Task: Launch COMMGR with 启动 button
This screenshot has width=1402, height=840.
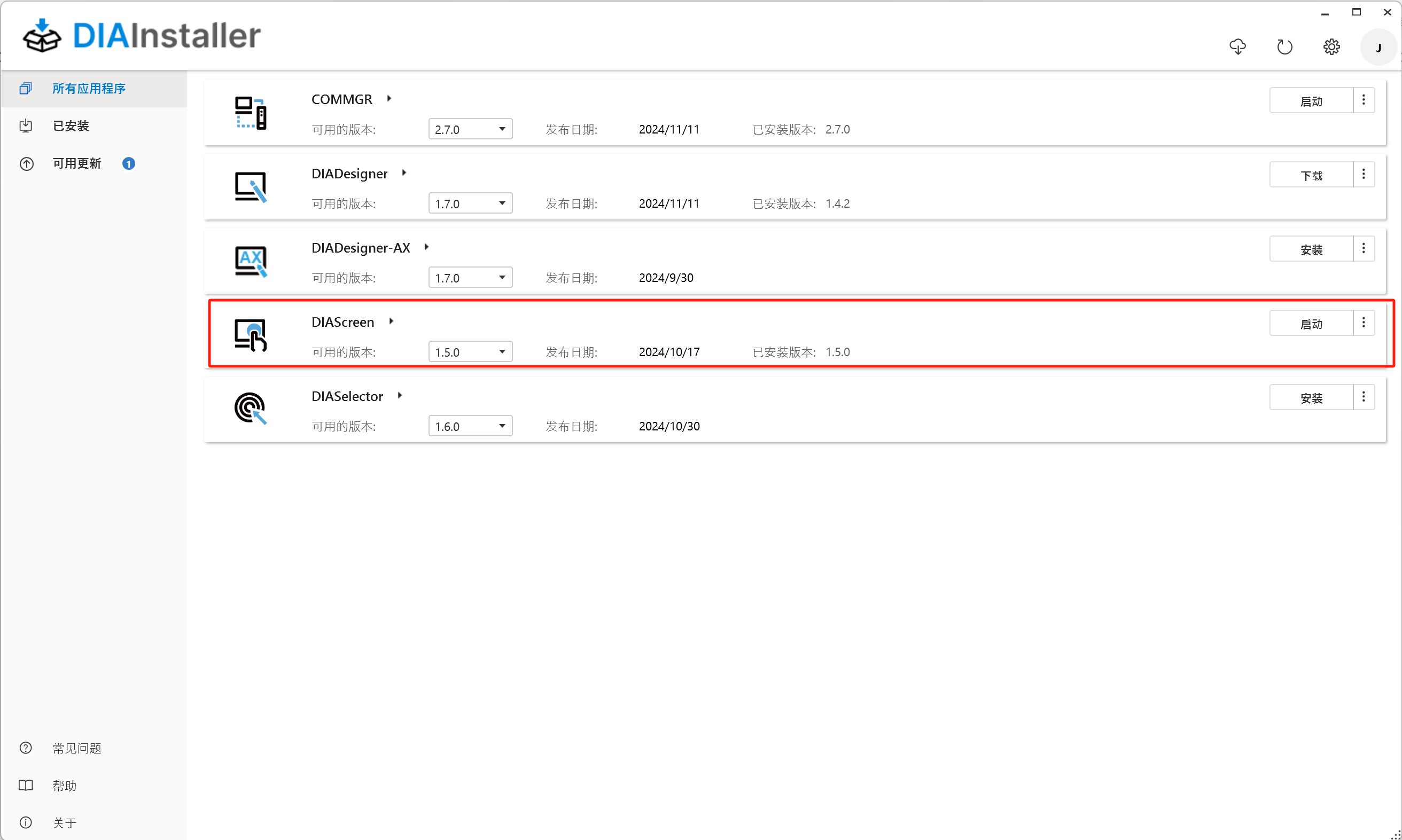Action: [1311, 101]
